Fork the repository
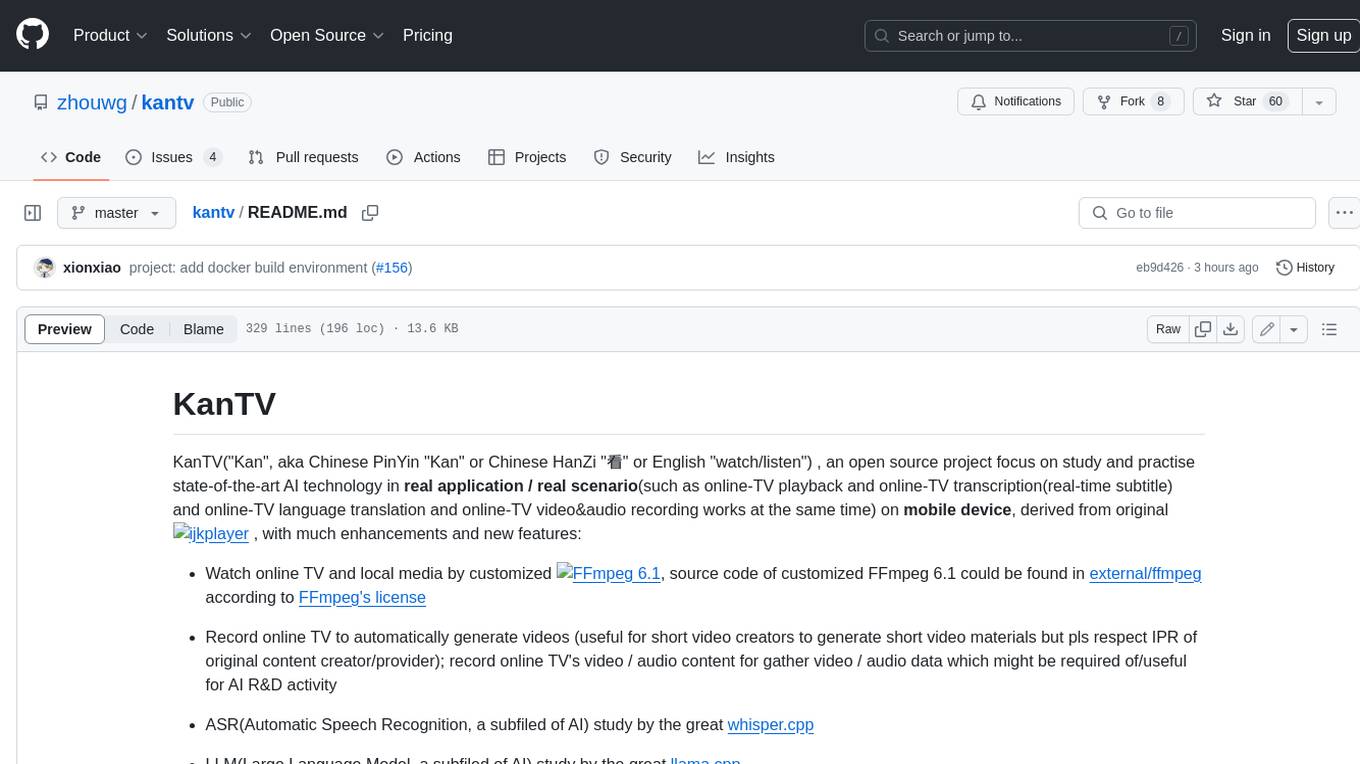Viewport: 1360px width, 764px height. tap(1133, 102)
